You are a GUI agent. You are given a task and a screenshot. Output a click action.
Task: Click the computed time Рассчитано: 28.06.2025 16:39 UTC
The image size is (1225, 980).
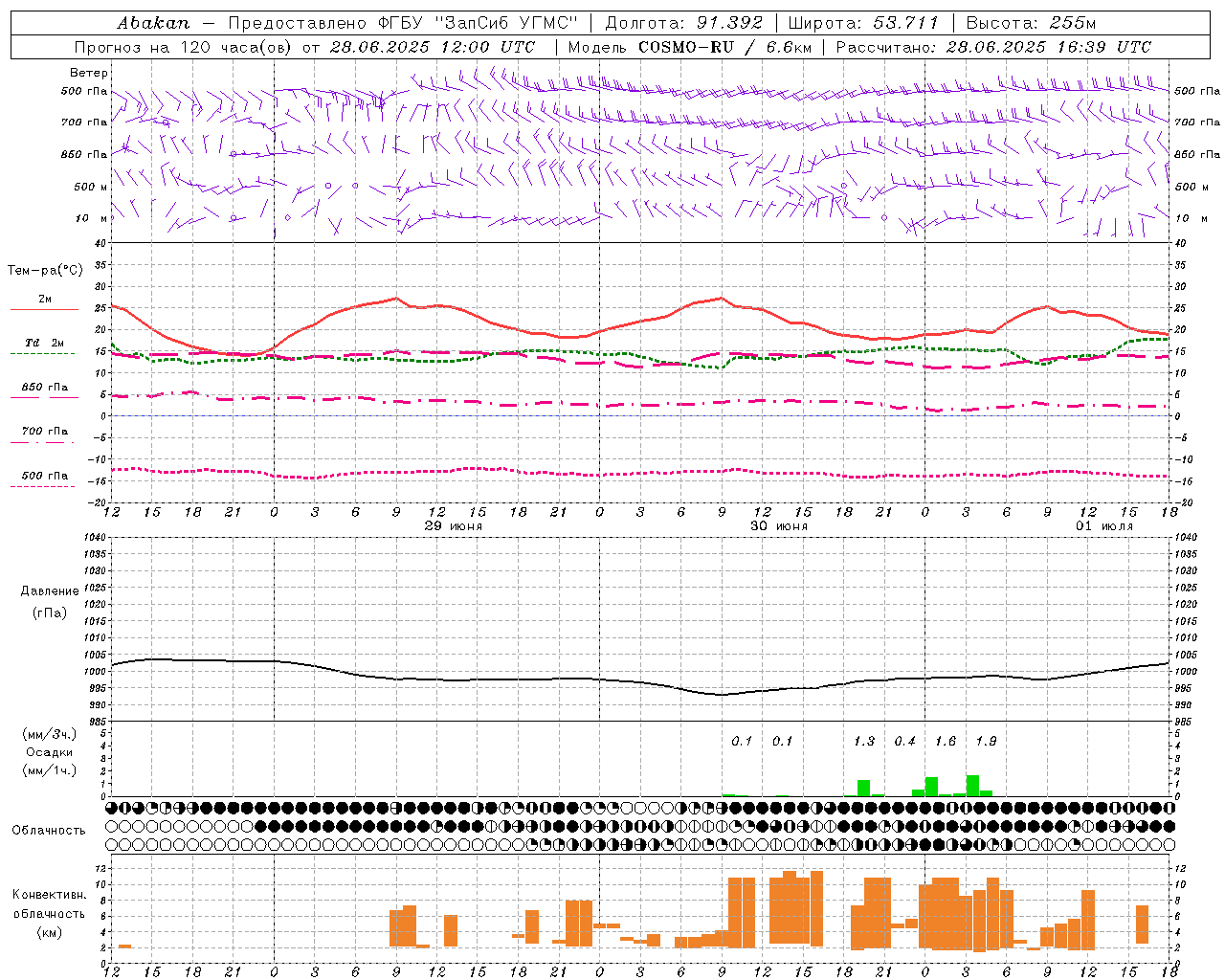click(993, 47)
